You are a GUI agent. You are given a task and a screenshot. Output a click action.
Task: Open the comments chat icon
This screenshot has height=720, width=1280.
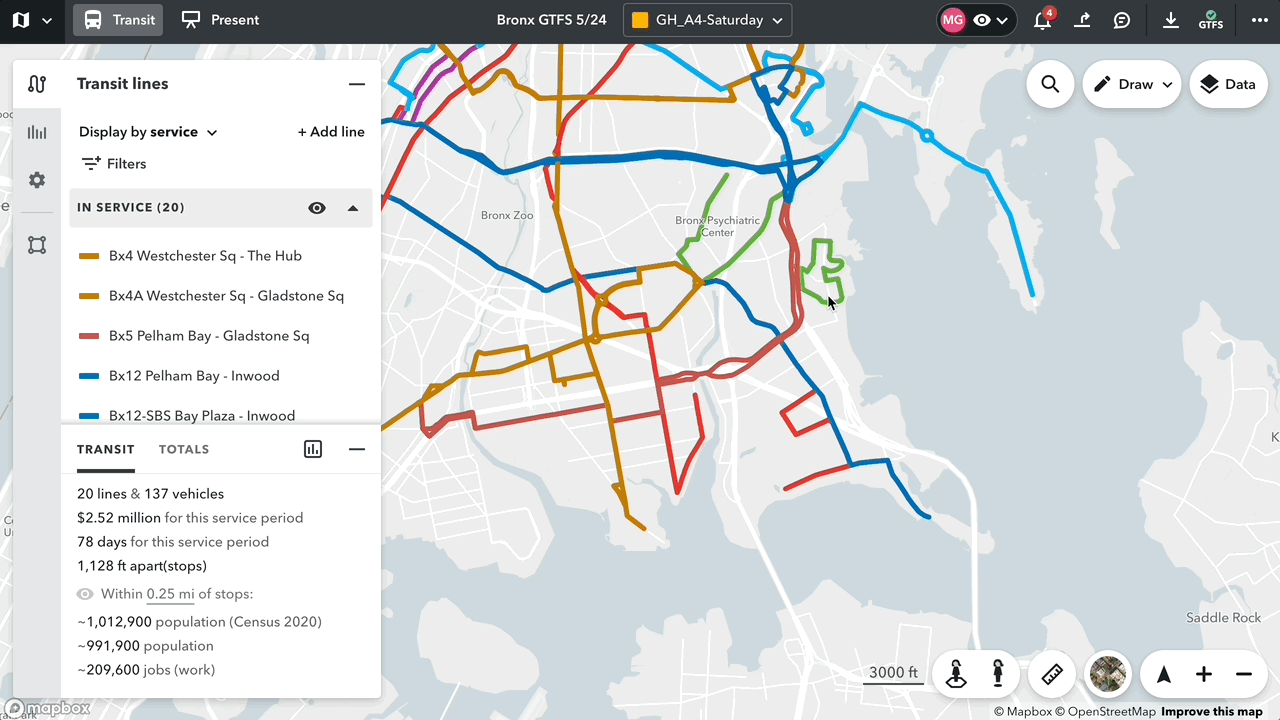1122,20
